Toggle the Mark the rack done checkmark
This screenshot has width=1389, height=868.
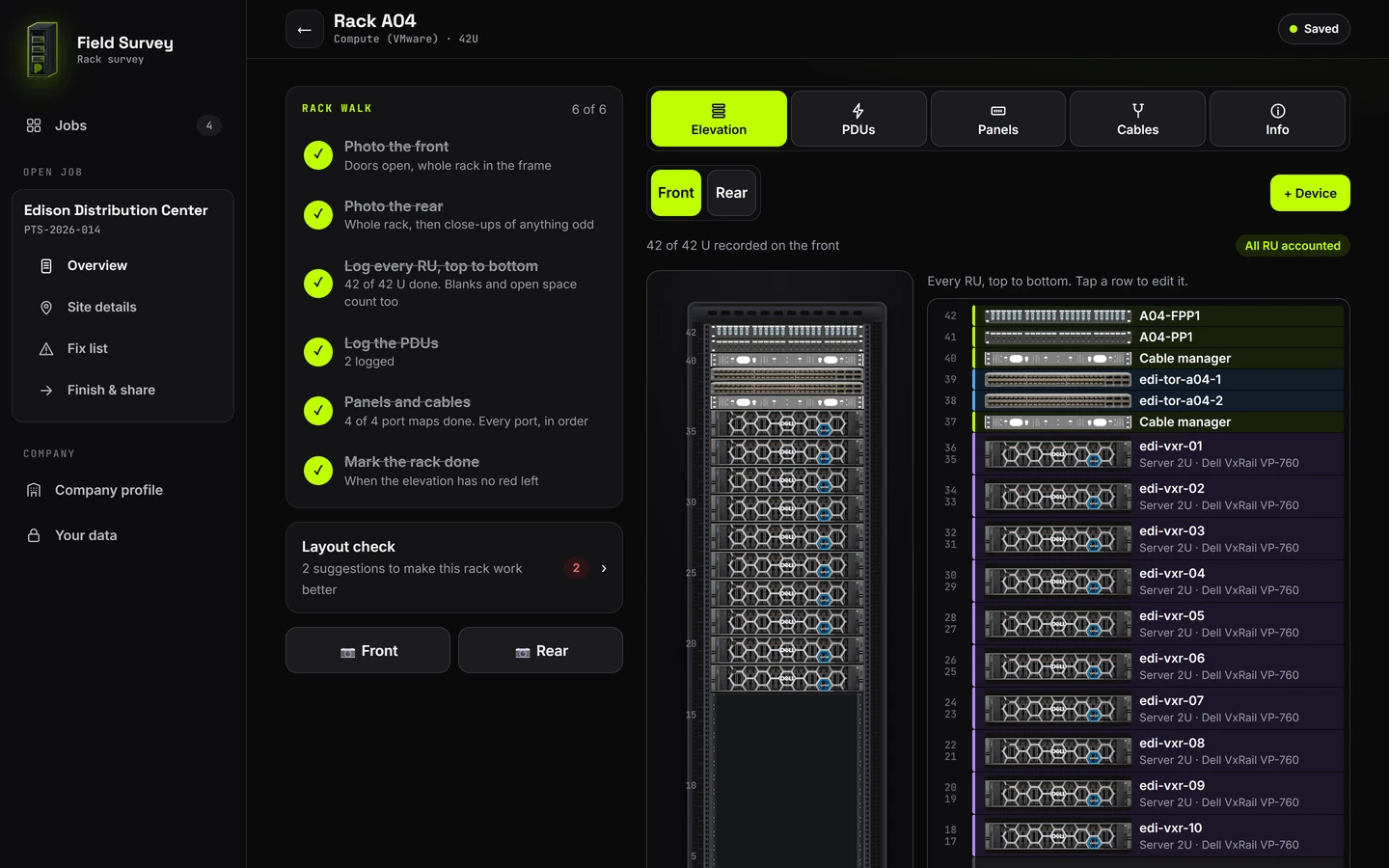(318, 471)
